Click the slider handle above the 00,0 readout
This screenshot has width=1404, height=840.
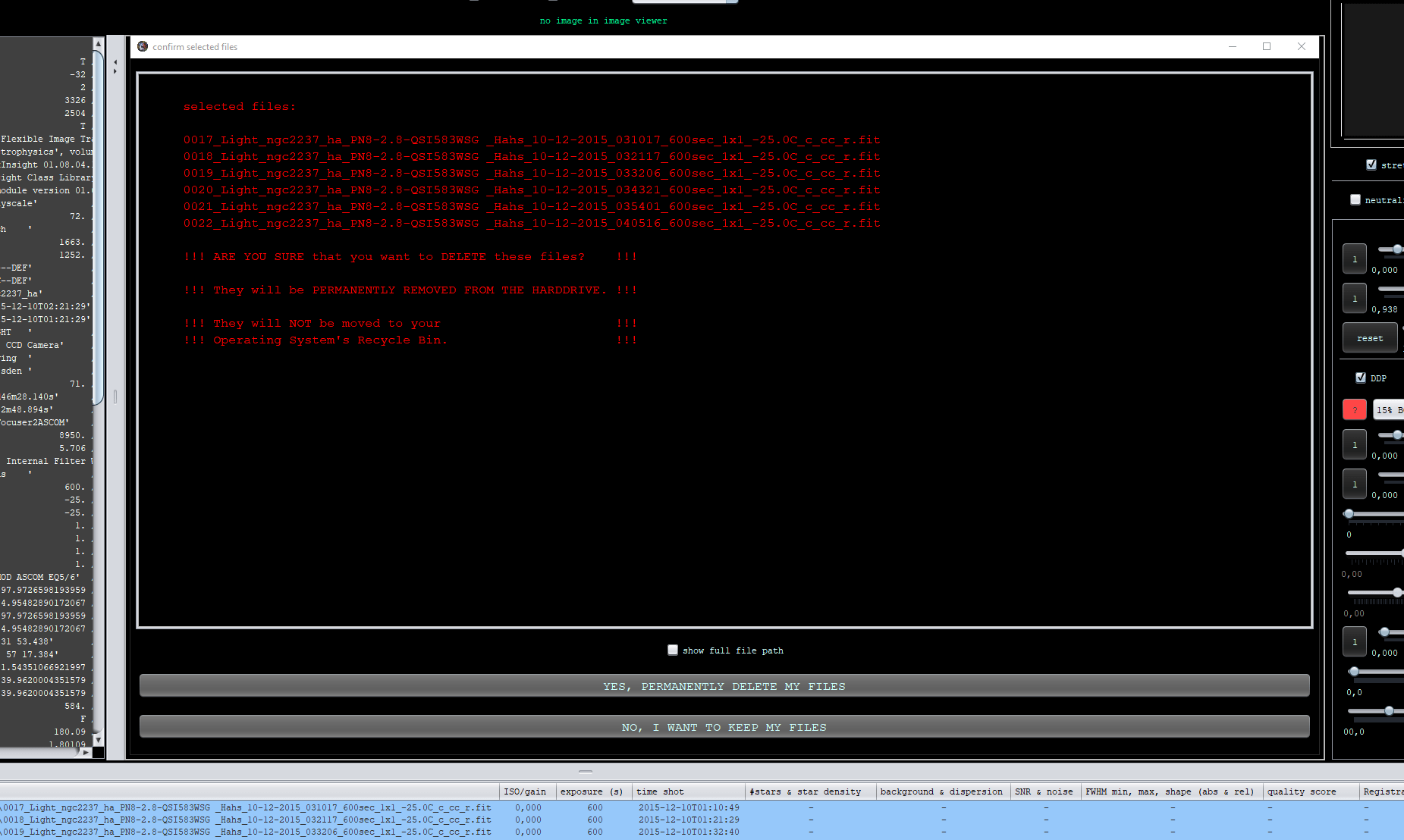1389,710
